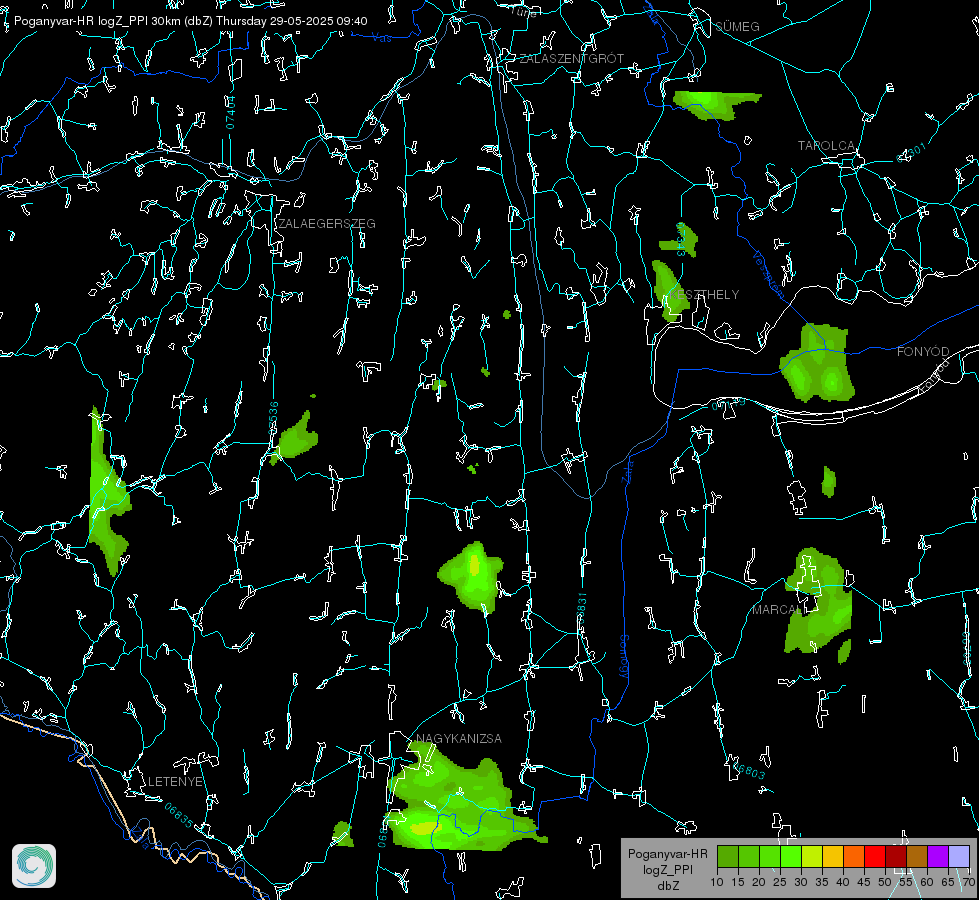
Task: Click the ZALAEGERSZEG city label
Action: (x=327, y=224)
